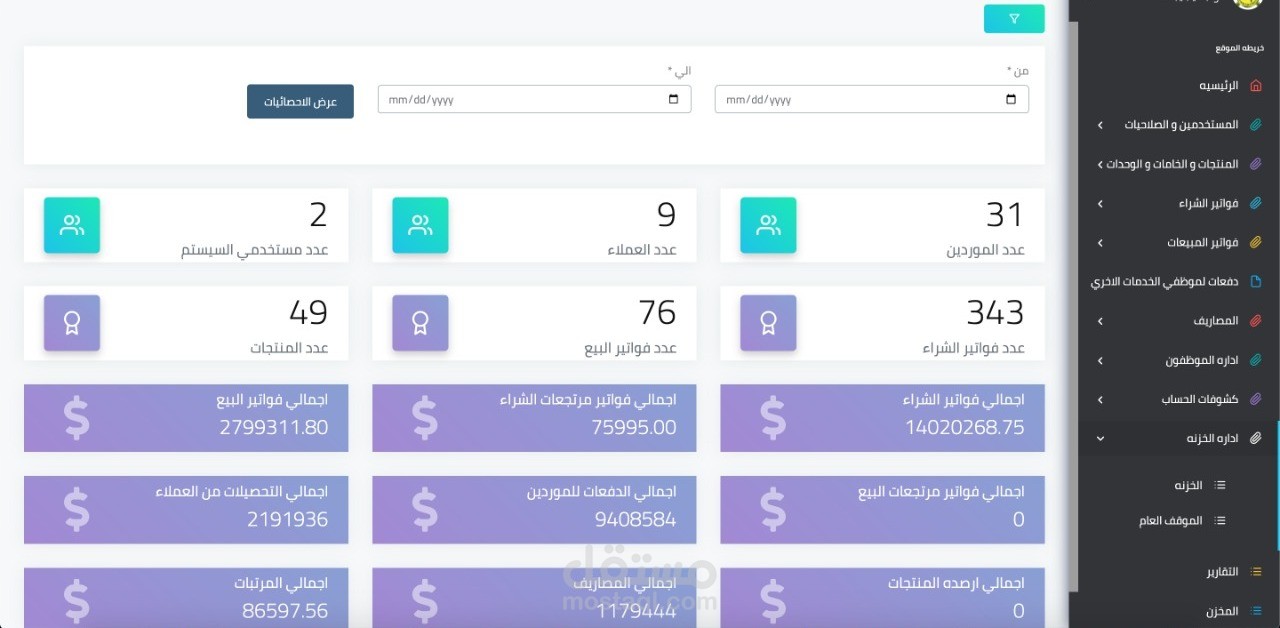Click the badge icon on 'عدد المنتجات' card
Viewport: 1280px width, 628px height.
(72, 323)
